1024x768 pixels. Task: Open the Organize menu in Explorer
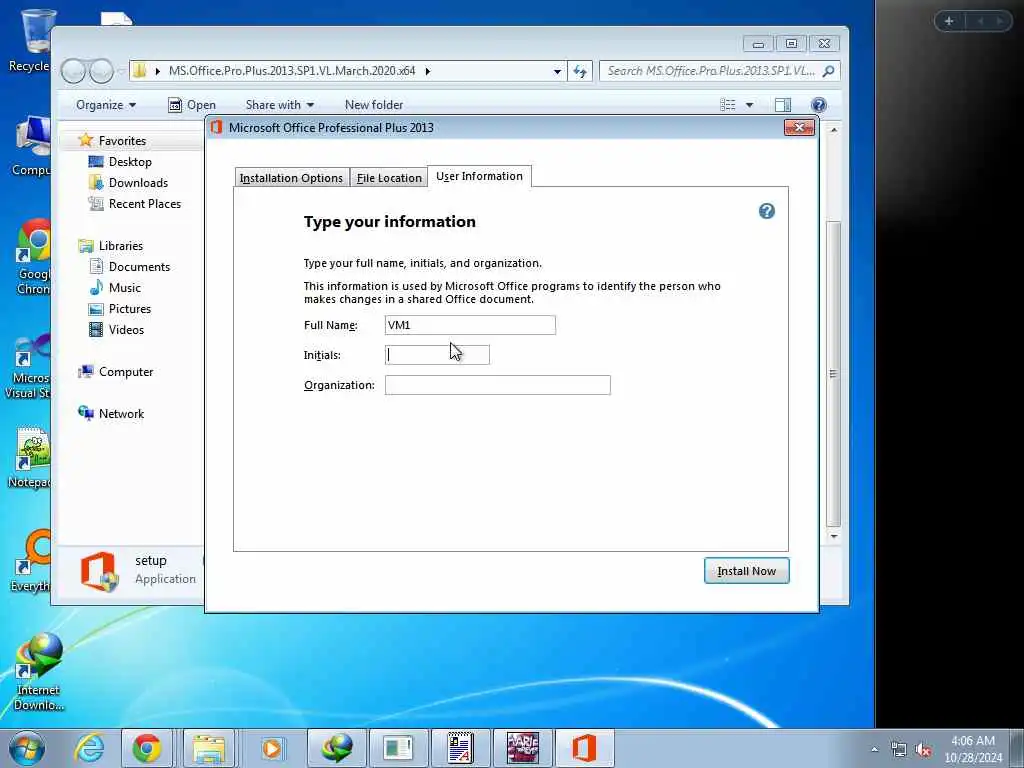click(x=106, y=105)
